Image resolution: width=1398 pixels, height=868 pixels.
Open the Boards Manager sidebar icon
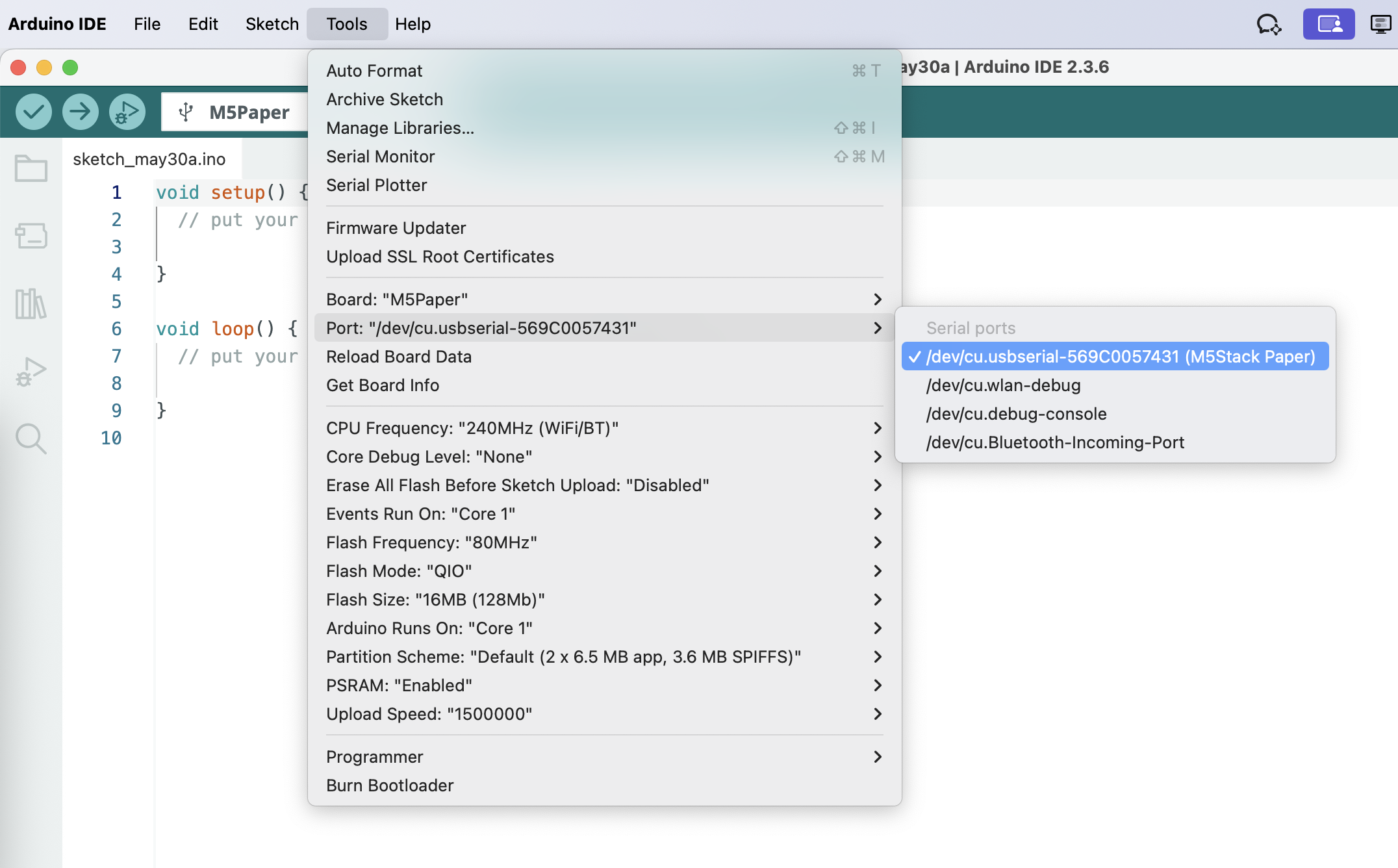(x=31, y=236)
